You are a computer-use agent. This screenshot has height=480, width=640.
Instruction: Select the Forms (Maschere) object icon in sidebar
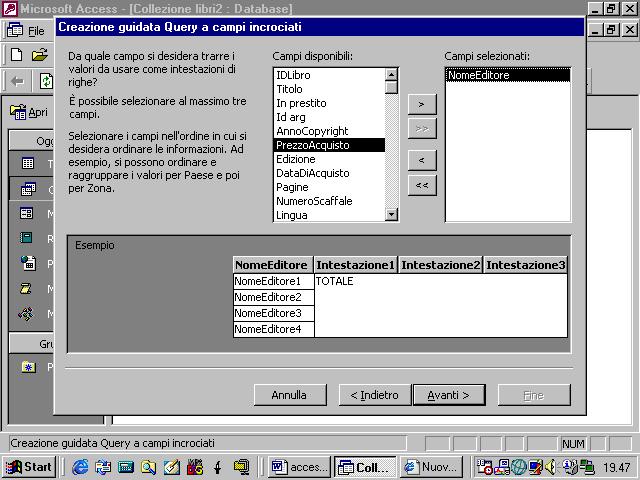click(27, 213)
